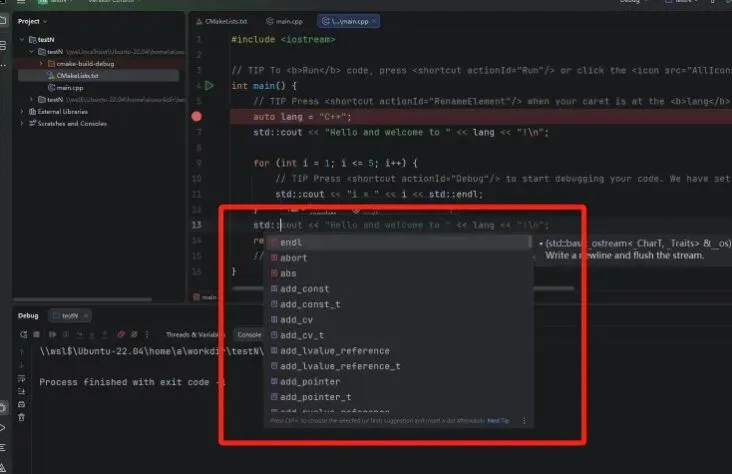Screen dimensions: 732x474
Task: Click the Step Over icon
Action: (79, 334)
